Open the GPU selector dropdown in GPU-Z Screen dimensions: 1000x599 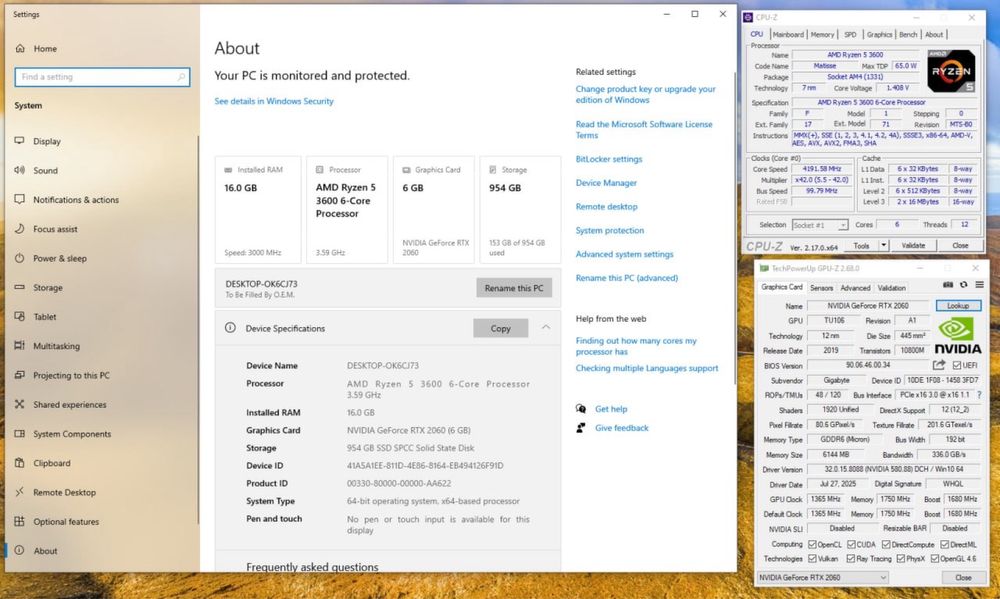coord(823,578)
